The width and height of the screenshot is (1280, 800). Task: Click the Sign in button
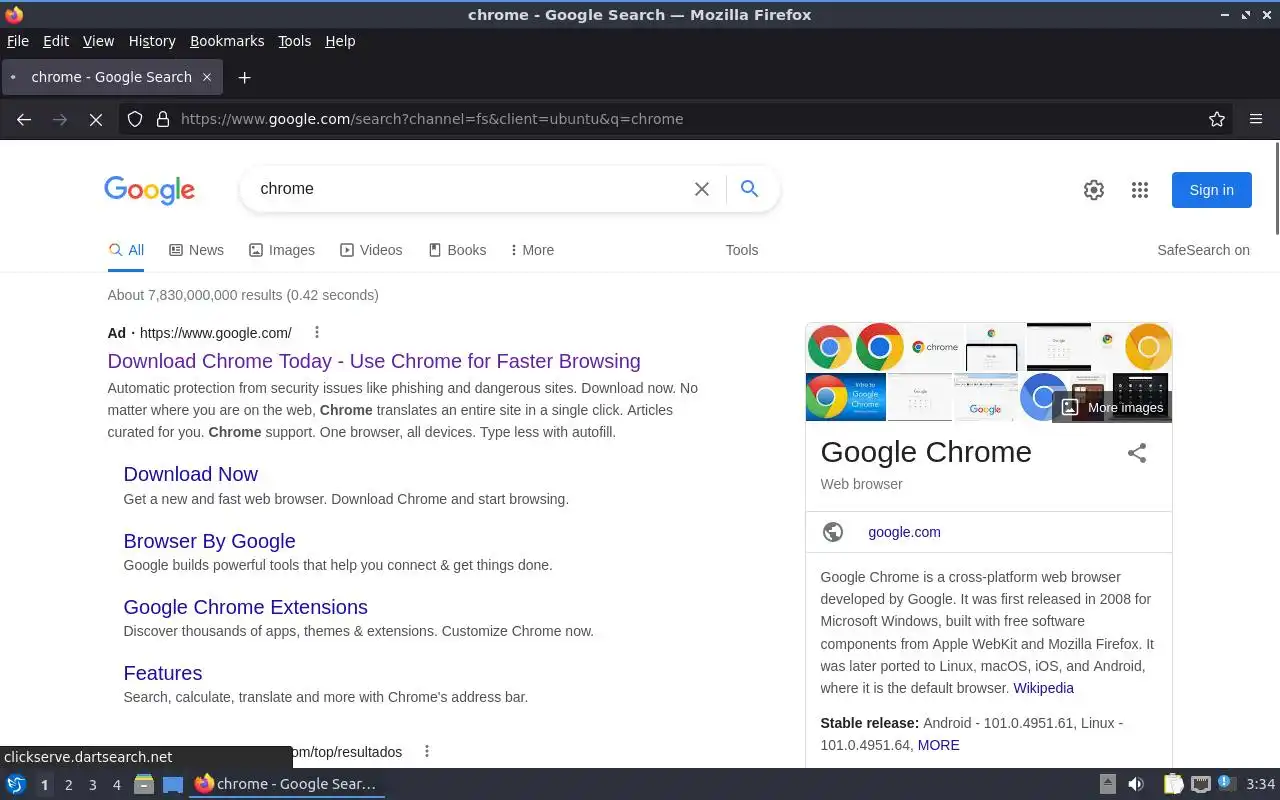pyautogui.click(x=1211, y=190)
